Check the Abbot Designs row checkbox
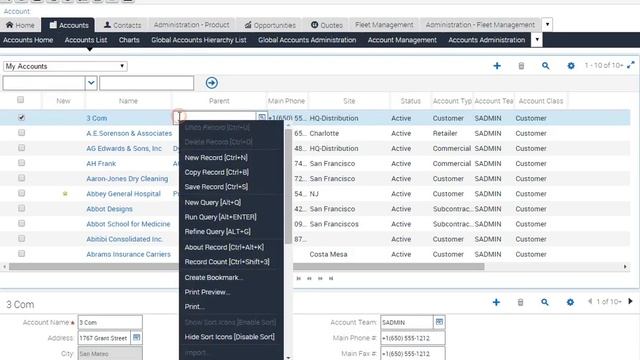This screenshot has height=360, width=640. tap(21, 208)
